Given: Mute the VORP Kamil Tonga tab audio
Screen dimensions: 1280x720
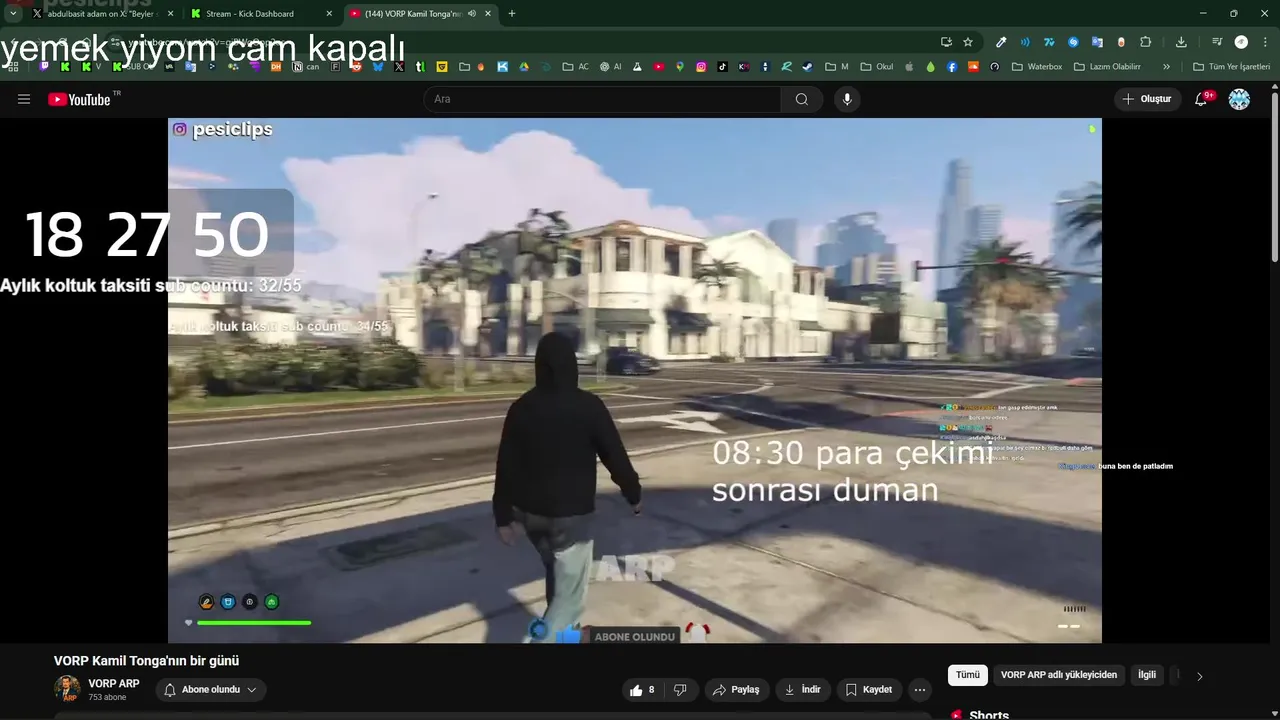Looking at the screenshot, I should [x=472, y=14].
